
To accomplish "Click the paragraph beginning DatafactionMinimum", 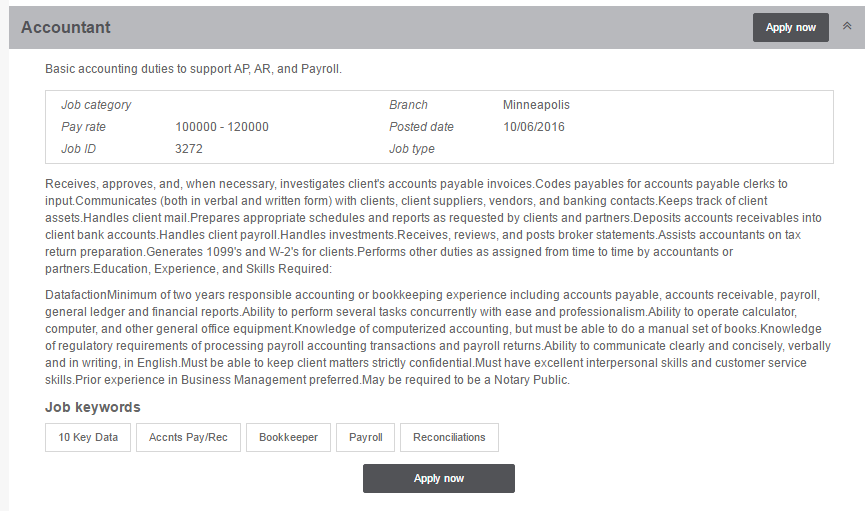I will click(x=438, y=337).
